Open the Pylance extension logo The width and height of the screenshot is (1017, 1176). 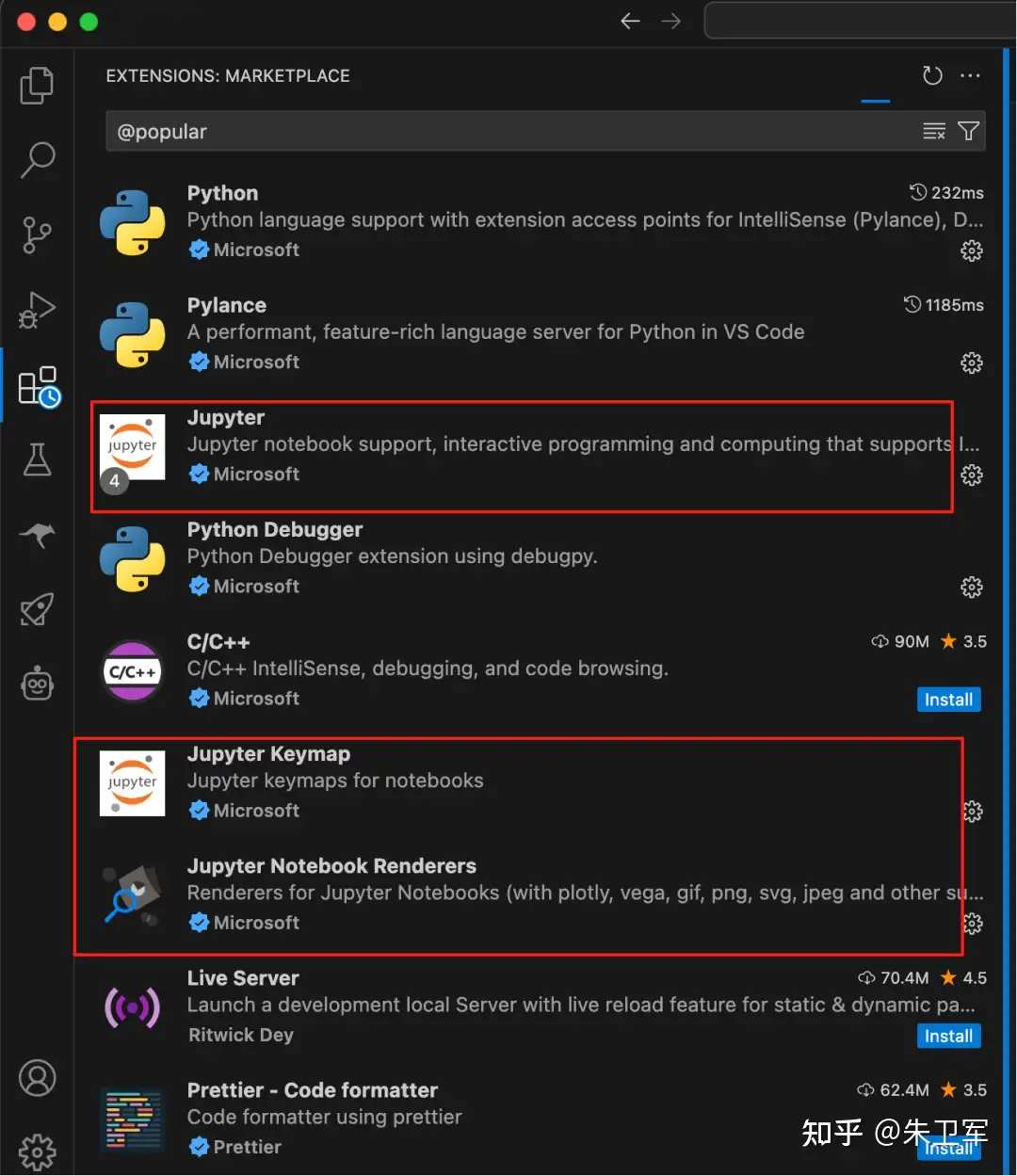pyautogui.click(x=133, y=334)
